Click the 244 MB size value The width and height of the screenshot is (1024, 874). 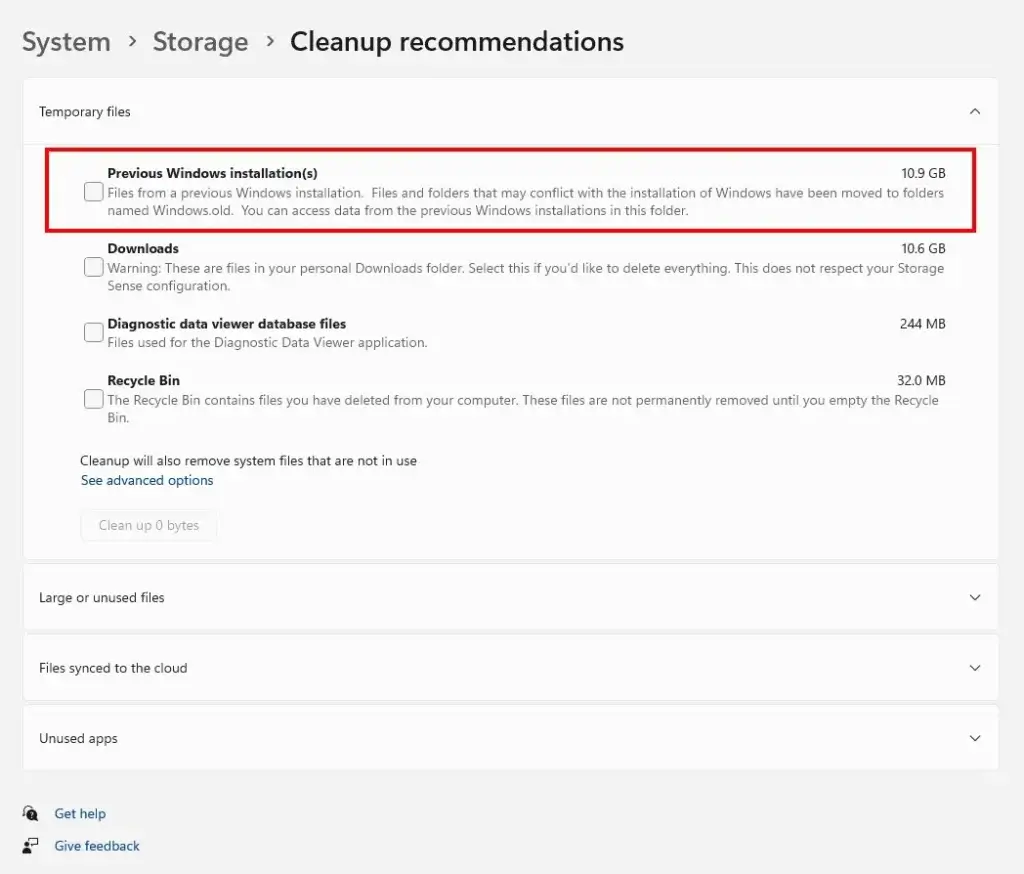click(x=923, y=323)
